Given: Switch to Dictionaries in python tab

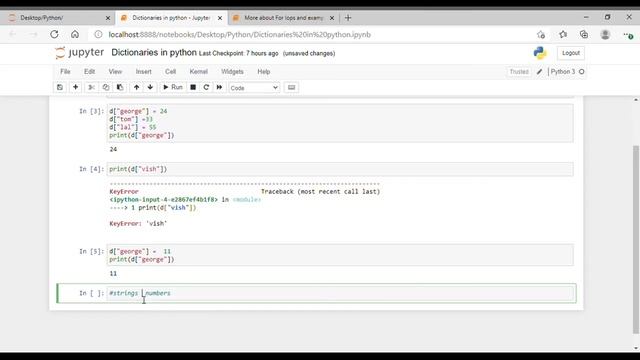Looking at the screenshot, I should tap(171, 18).
